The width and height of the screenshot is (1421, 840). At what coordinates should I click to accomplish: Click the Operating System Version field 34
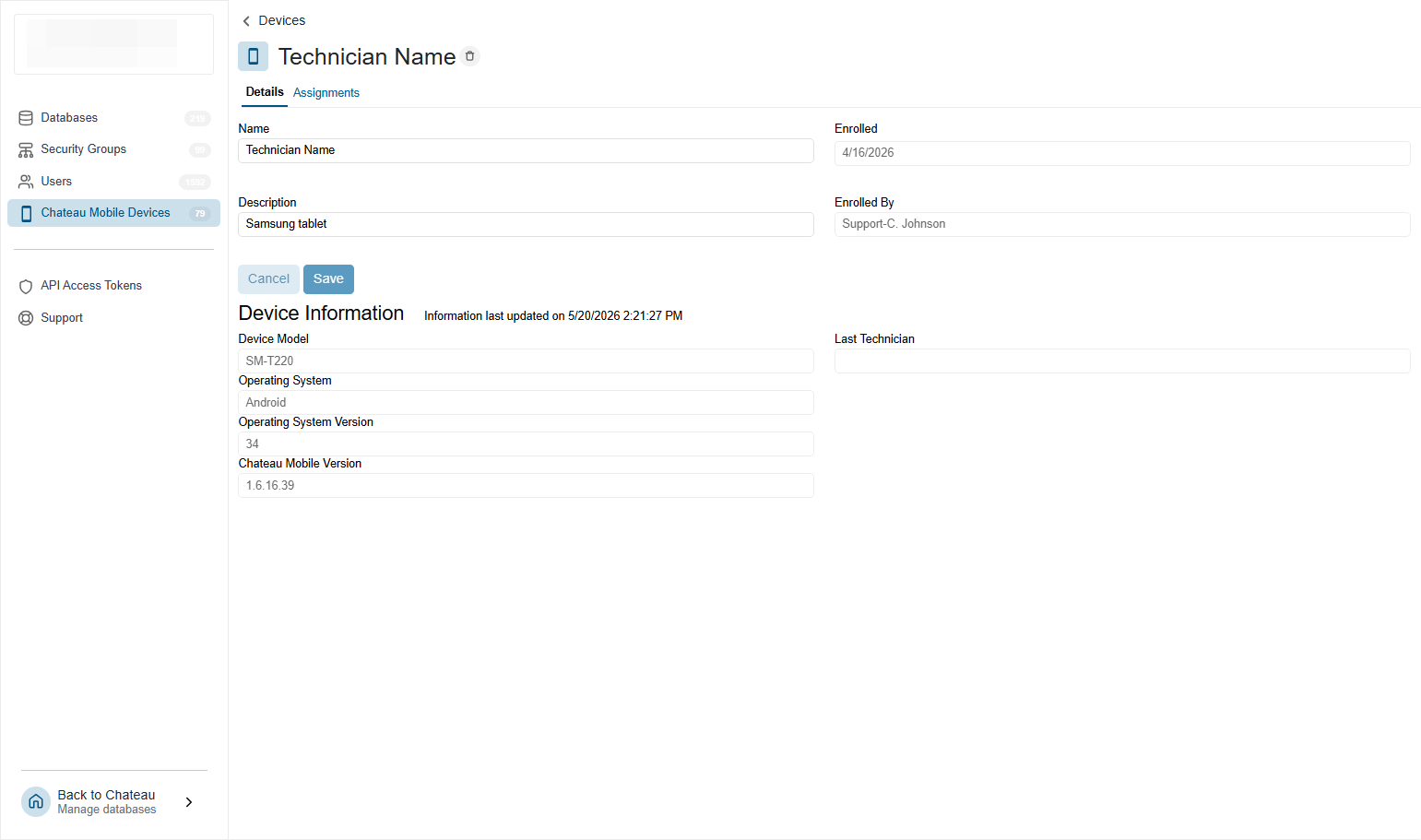pos(526,444)
